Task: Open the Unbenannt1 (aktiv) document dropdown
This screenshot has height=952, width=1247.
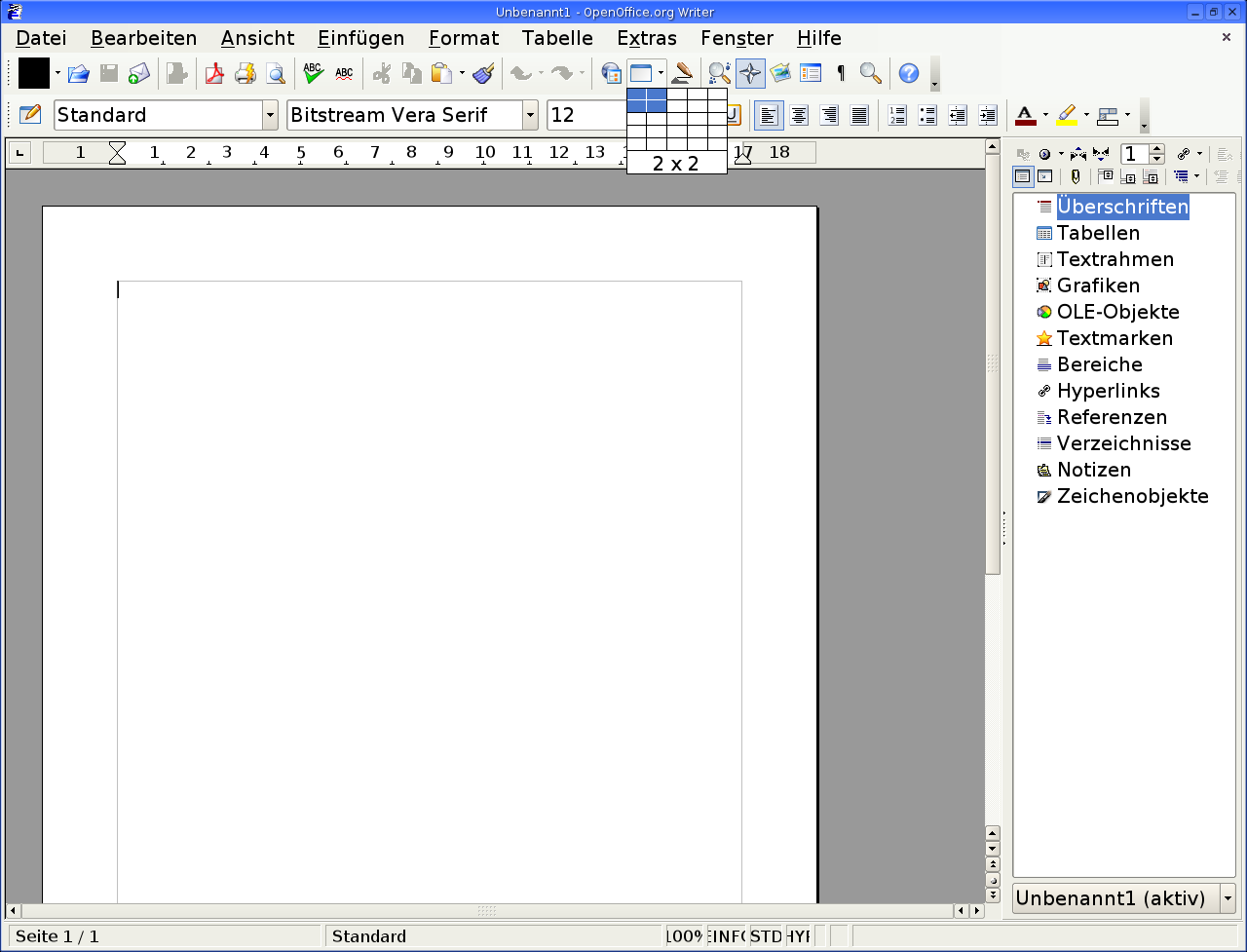Action: point(1228,898)
